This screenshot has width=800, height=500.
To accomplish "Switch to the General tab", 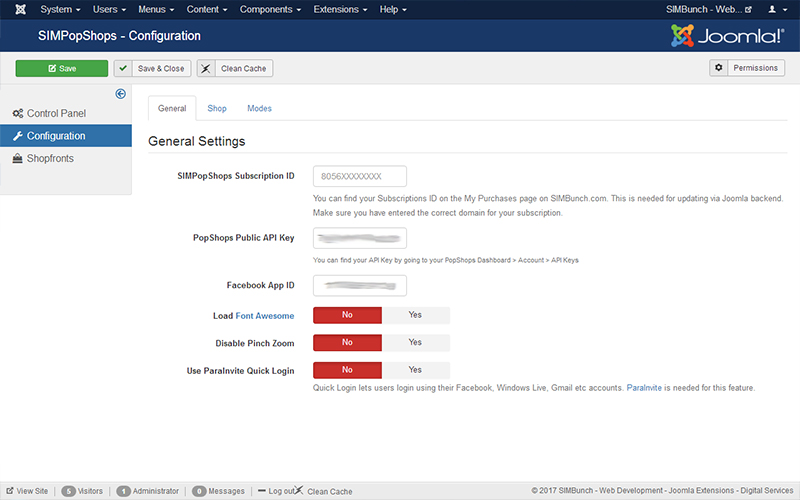I will click(x=172, y=108).
